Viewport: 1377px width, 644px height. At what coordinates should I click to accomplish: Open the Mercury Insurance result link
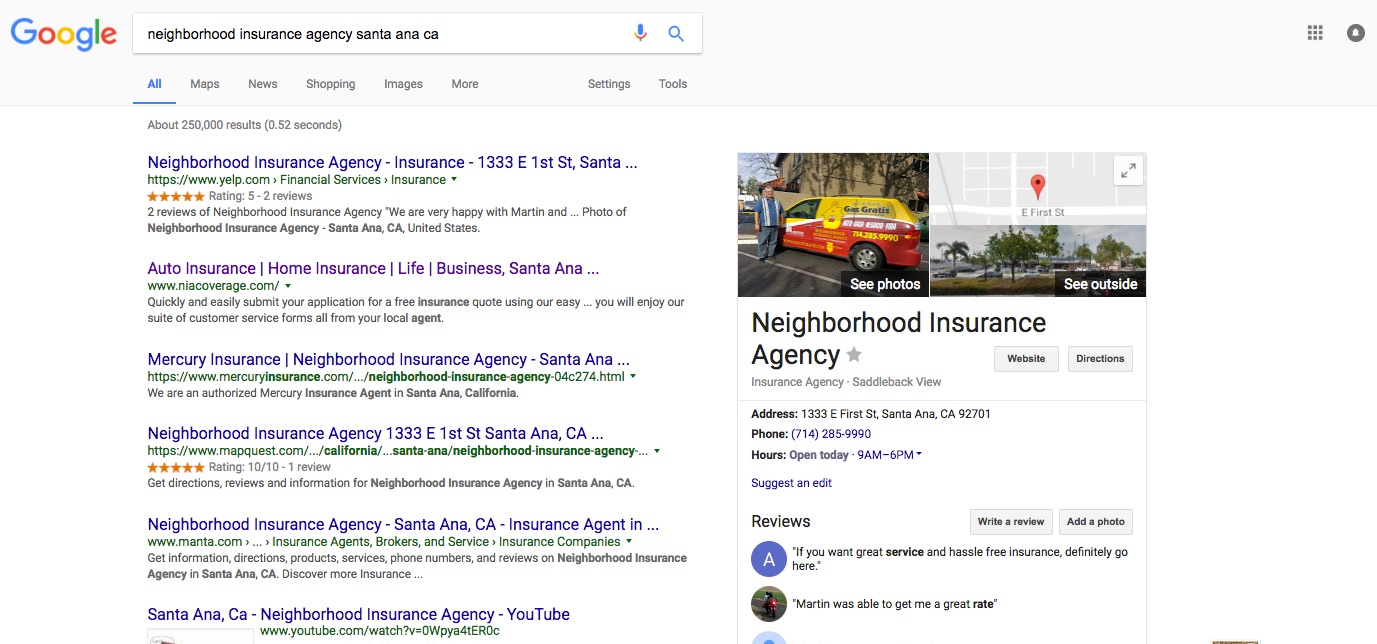388,359
